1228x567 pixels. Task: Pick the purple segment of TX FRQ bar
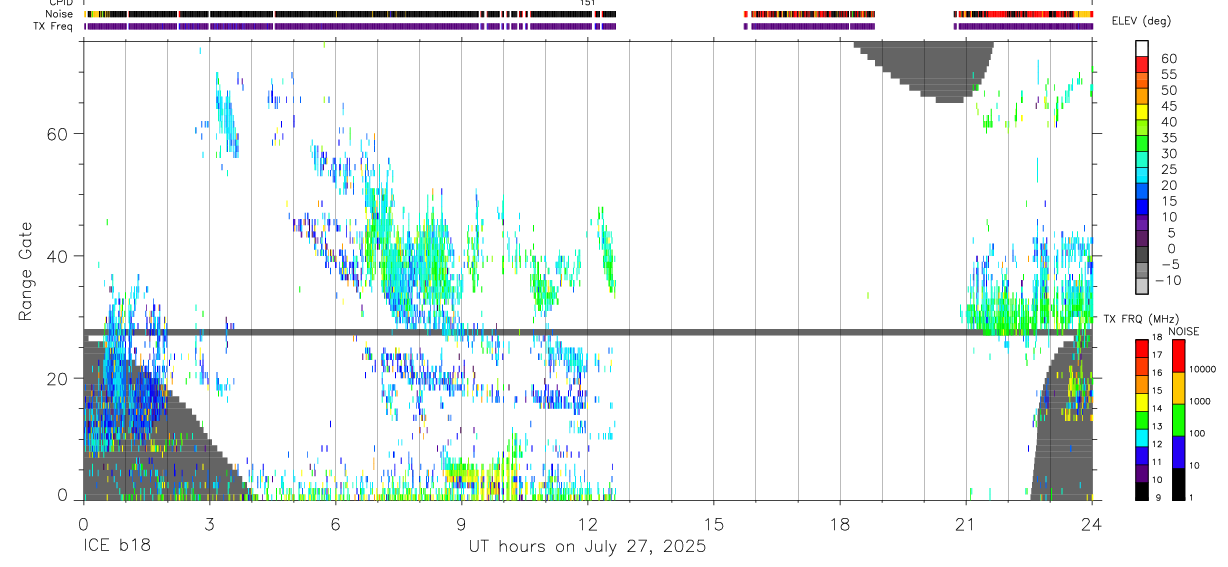click(x=1142, y=473)
